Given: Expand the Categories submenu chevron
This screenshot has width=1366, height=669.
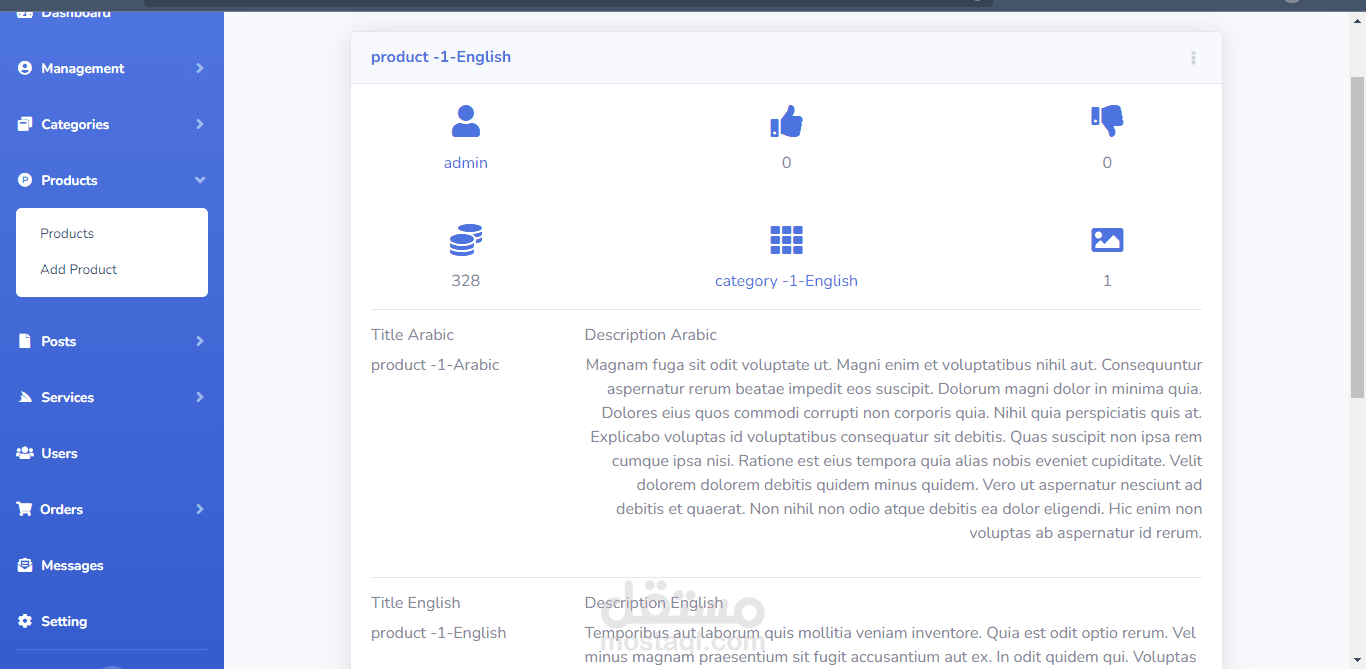Looking at the screenshot, I should [x=200, y=124].
